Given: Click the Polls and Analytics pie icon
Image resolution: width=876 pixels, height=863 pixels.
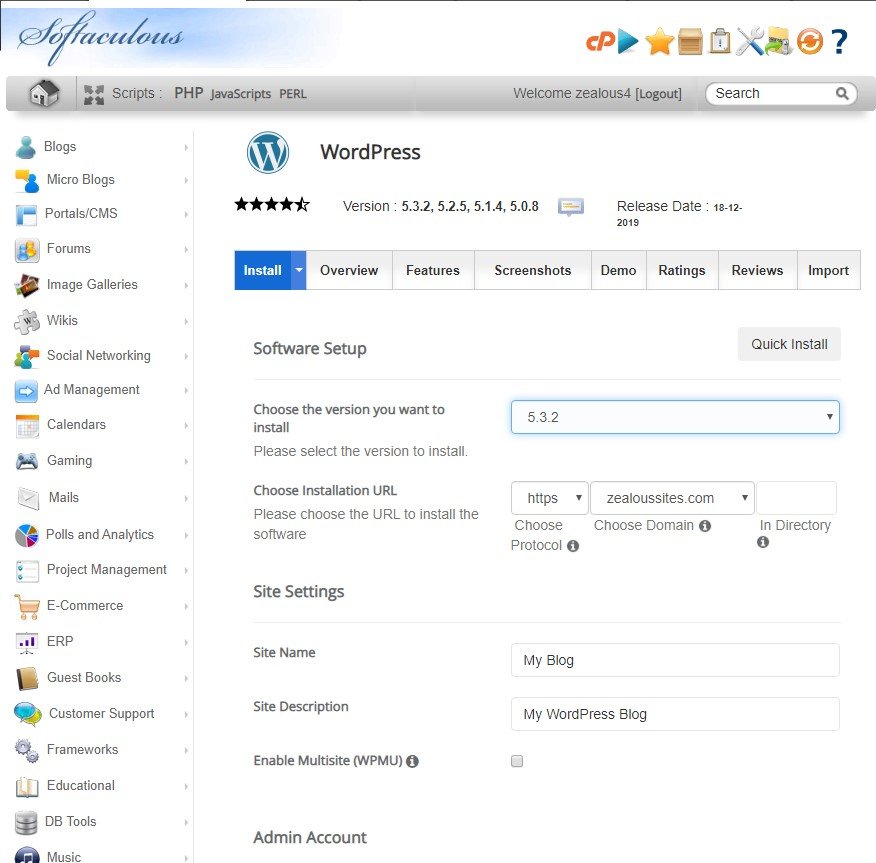Looking at the screenshot, I should 27,535.
